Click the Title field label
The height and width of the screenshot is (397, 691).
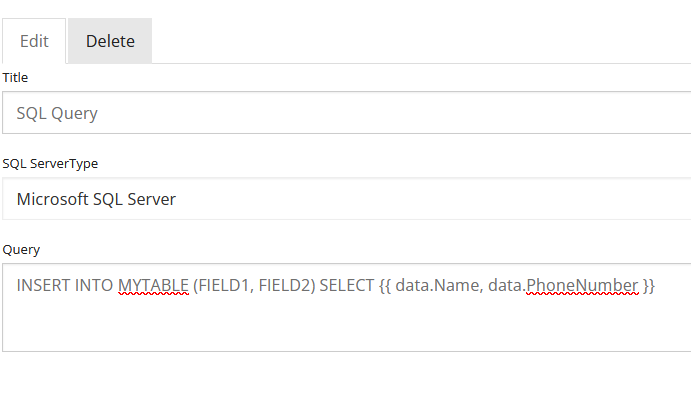(x=15, y=78)
